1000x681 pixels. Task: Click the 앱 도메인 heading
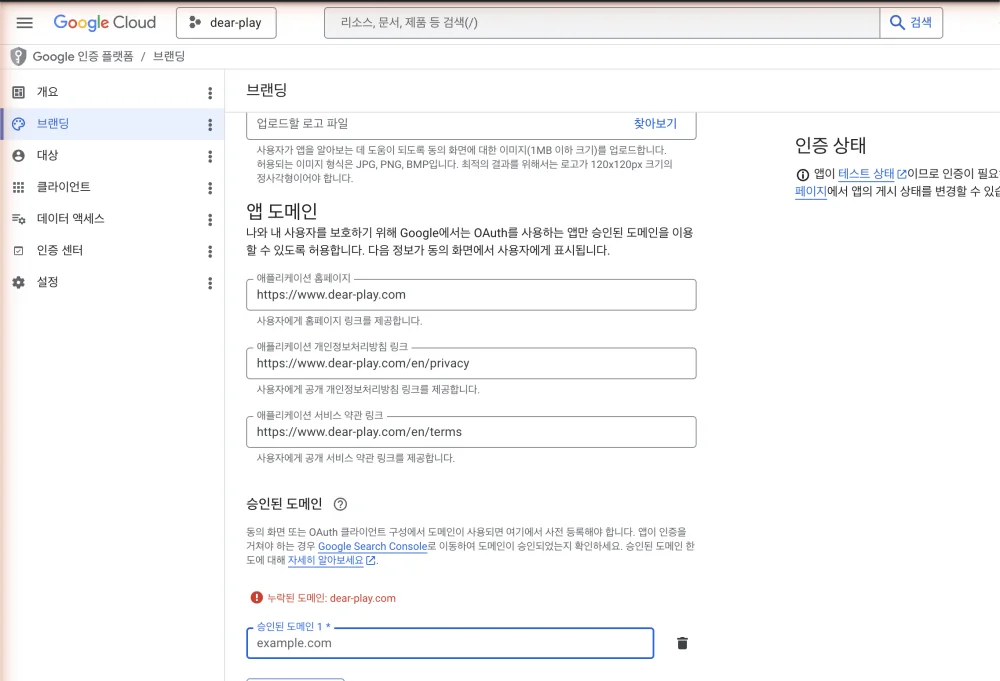click(281, 211)
